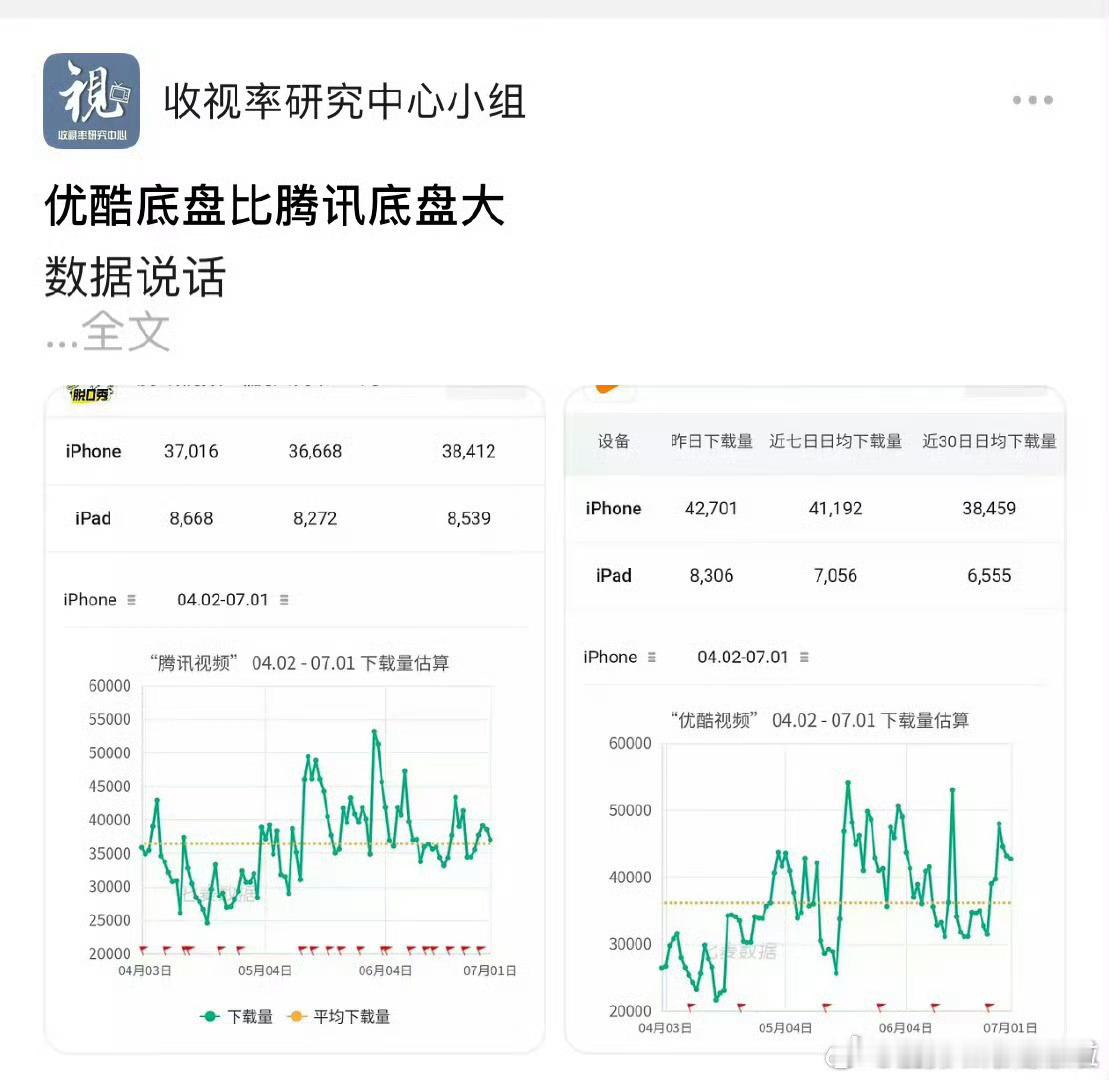Screen dimensions: 1109x1080
Task: Toggle the green 下载量 legend item
Action: [236, 1016]
